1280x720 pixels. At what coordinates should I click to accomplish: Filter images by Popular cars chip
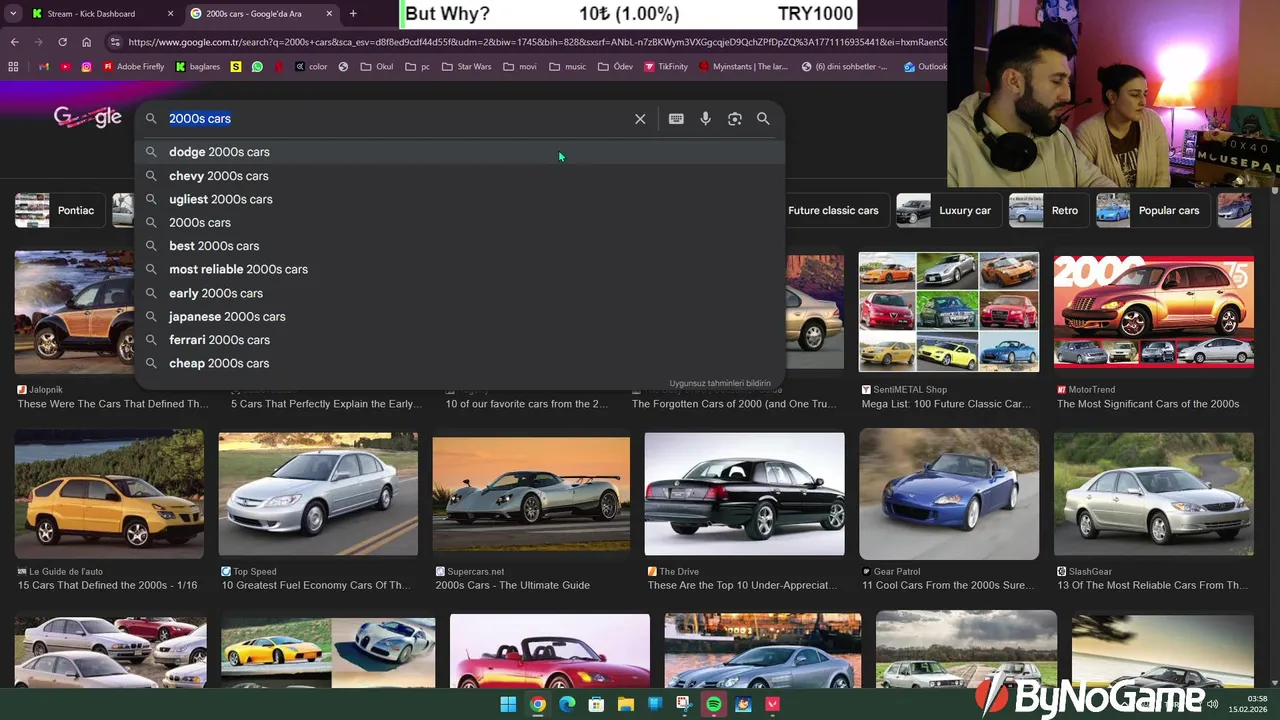tap(1151, 211)
